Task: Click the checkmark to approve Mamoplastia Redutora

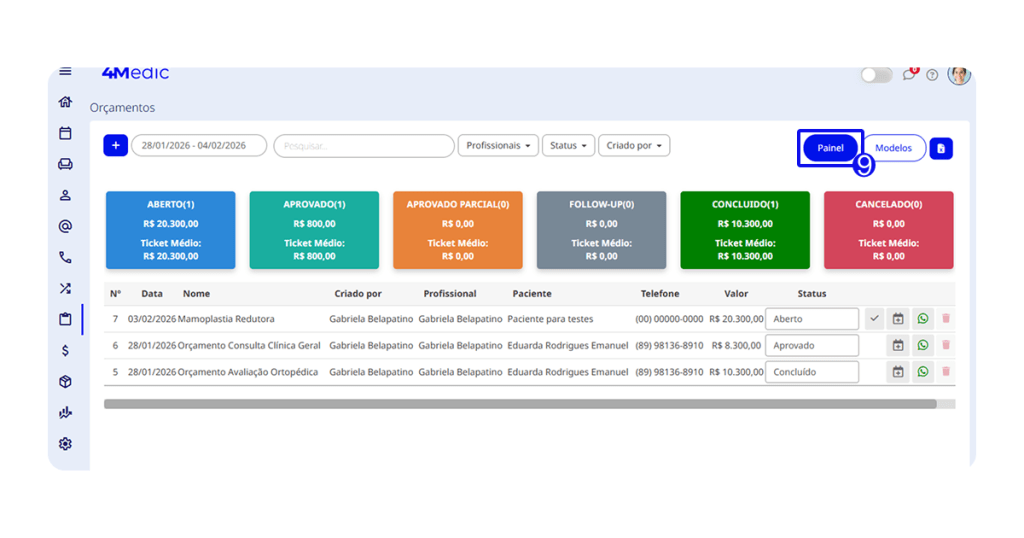Action: pyautogui.click(x=874, y=319)
